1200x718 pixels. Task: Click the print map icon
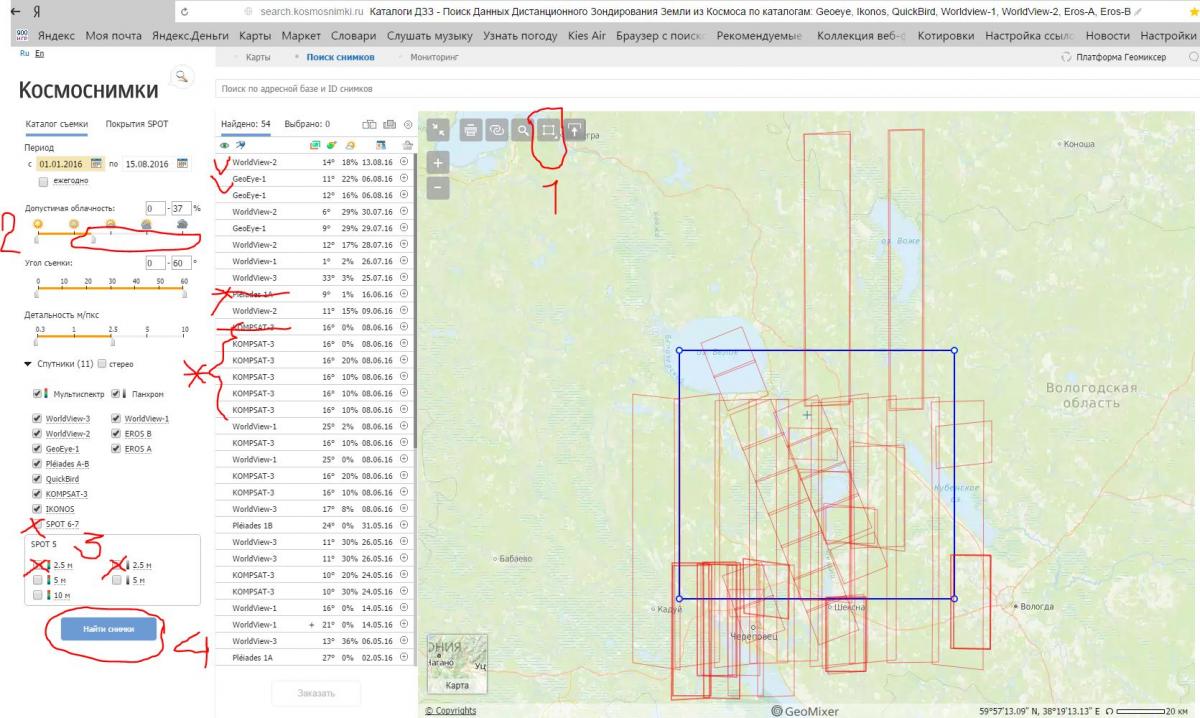coord(470,130)
